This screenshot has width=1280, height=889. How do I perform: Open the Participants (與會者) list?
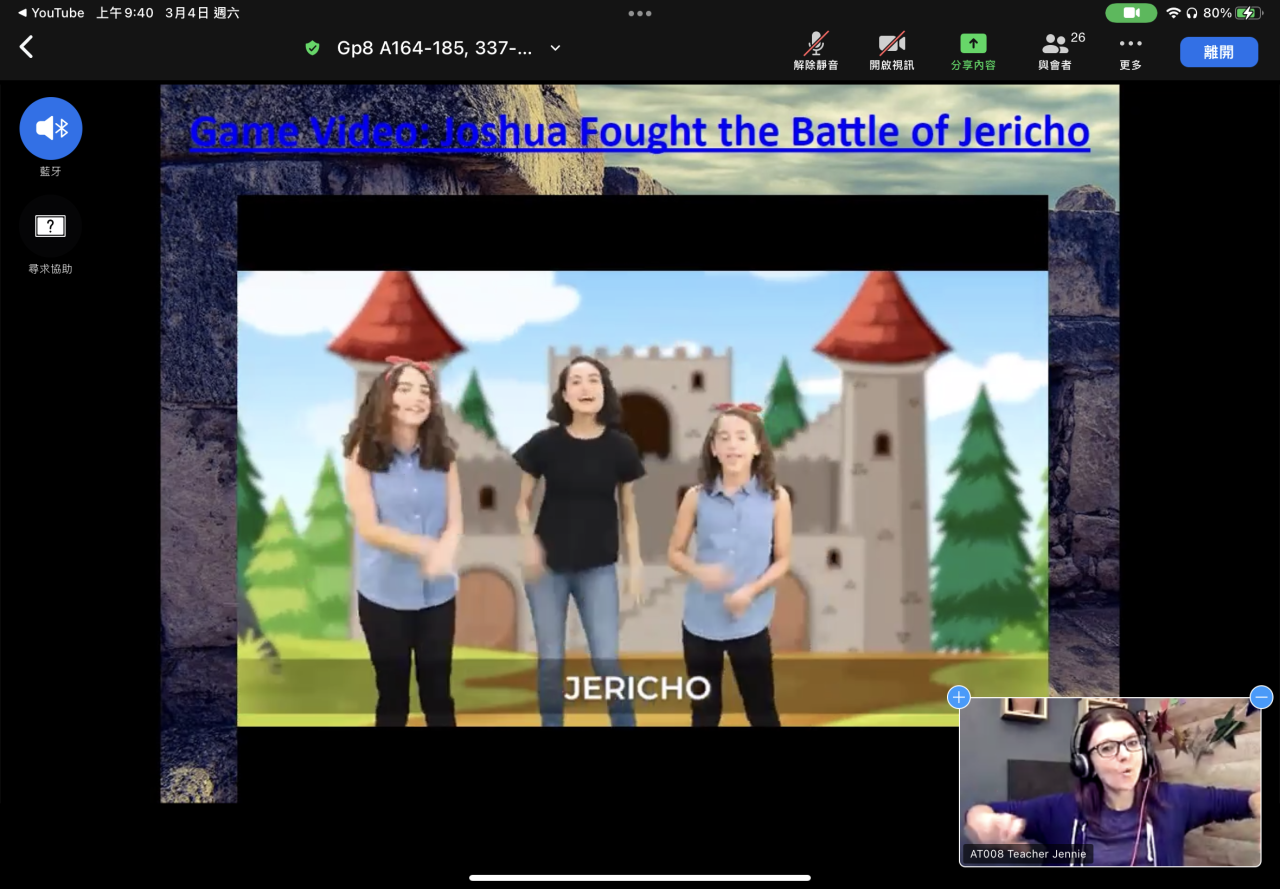click(x=1055, y=51)
